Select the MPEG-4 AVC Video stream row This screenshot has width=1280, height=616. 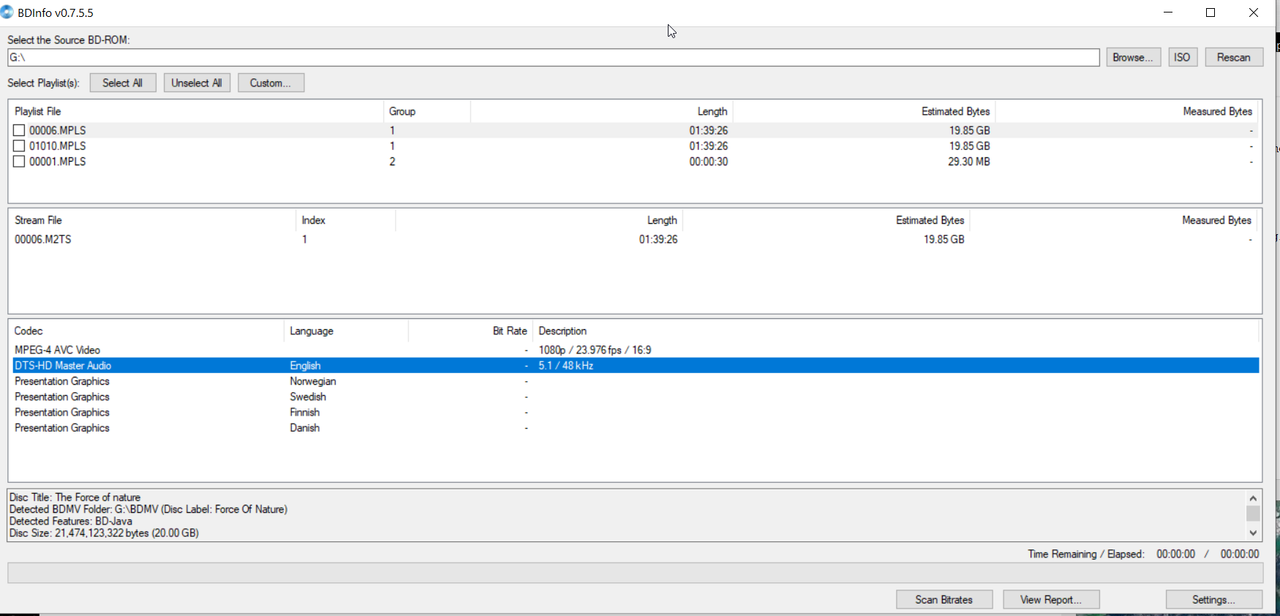tap(634, 350)
